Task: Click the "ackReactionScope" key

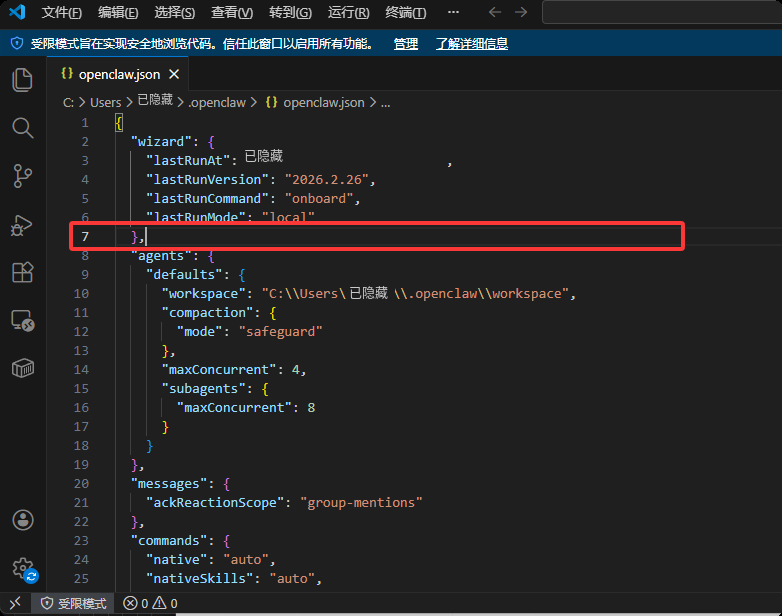Action: pos(215,502)
